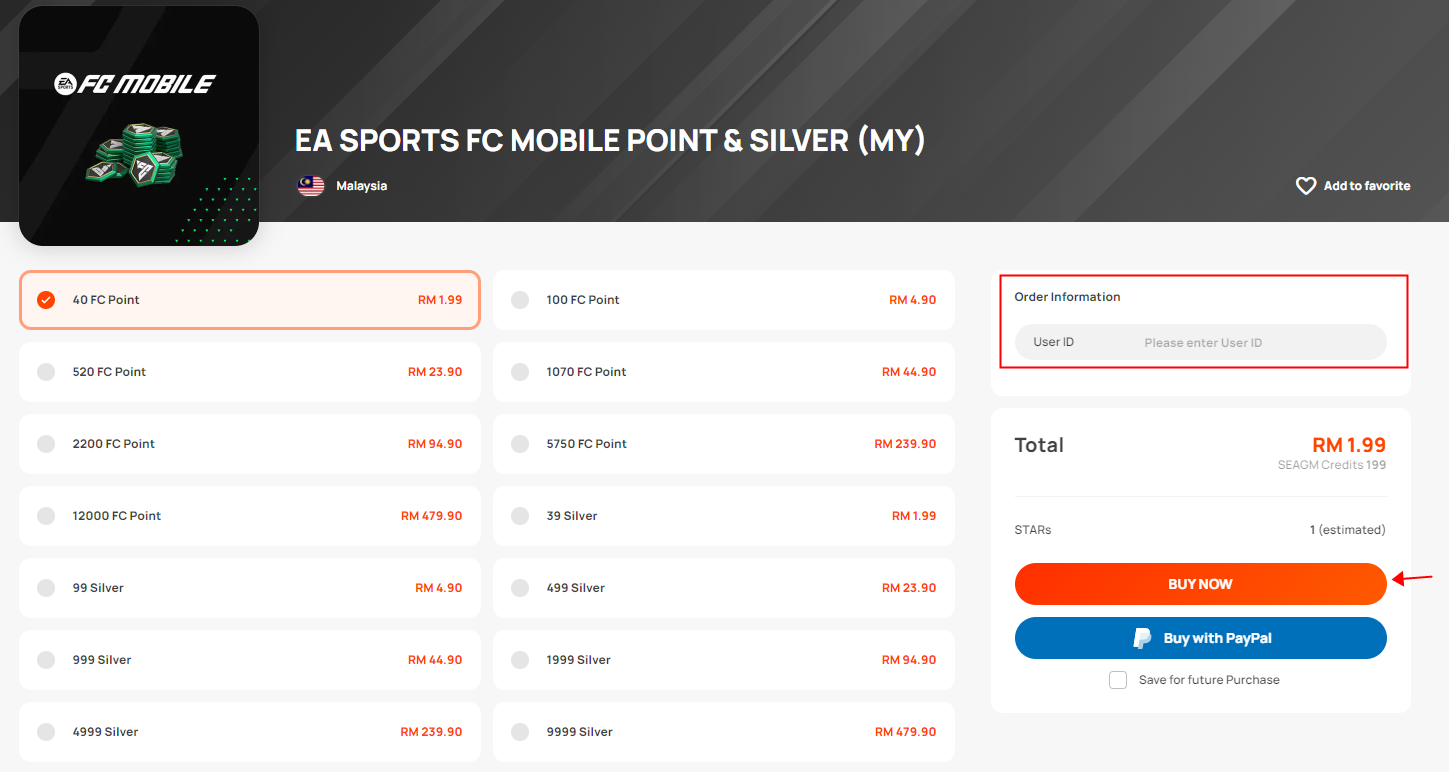Click the Buy with PayPal button

coord(1200,638)
